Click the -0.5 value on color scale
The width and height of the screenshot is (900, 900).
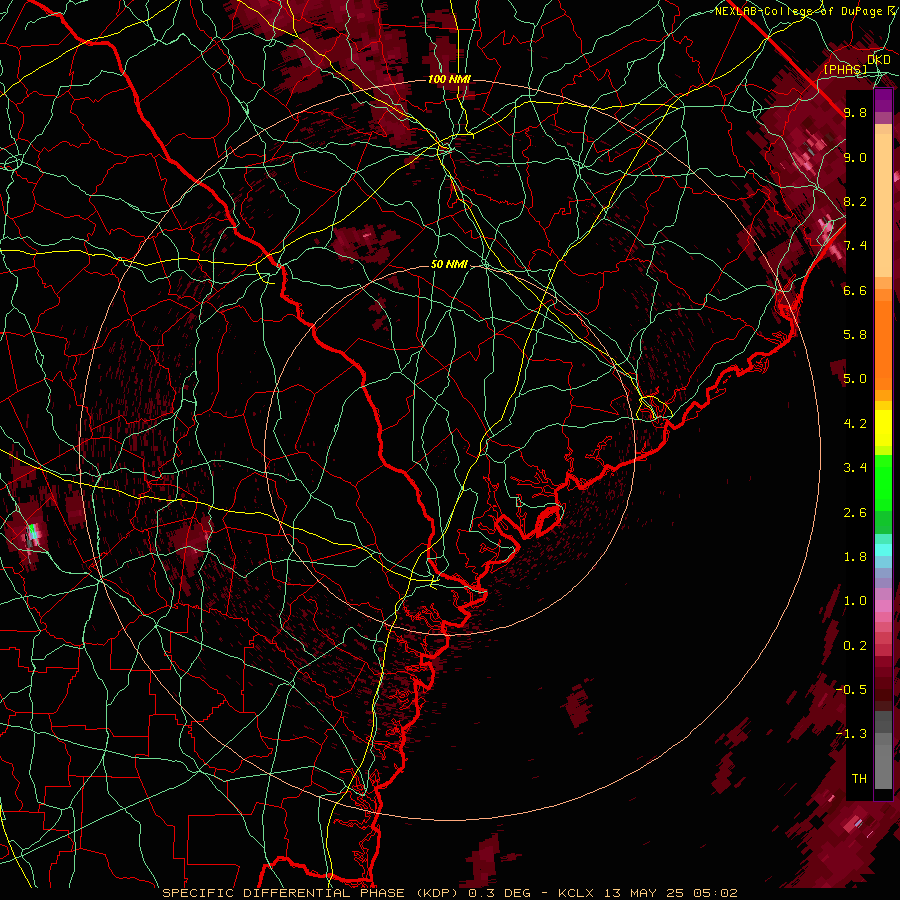851,690
